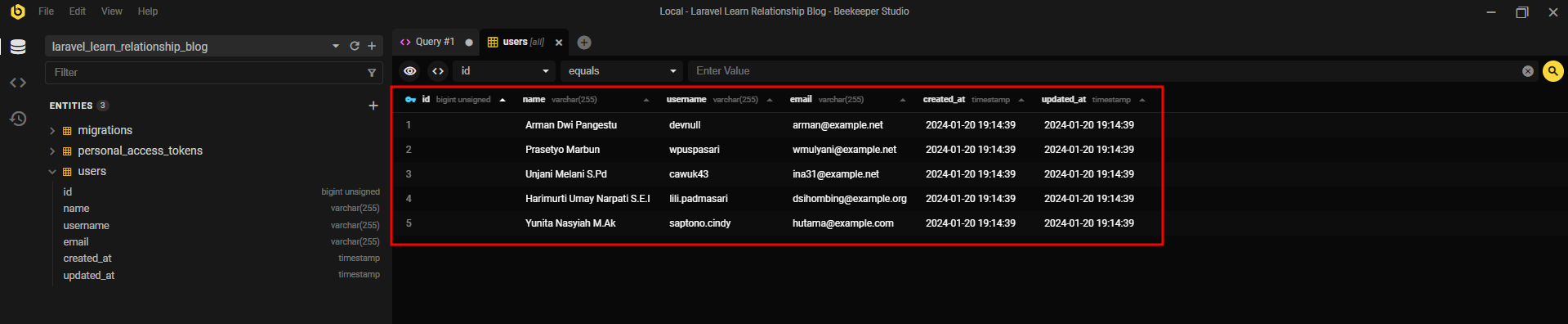
Task: Sort by the email column arrow
Action: tap(903, 100)
